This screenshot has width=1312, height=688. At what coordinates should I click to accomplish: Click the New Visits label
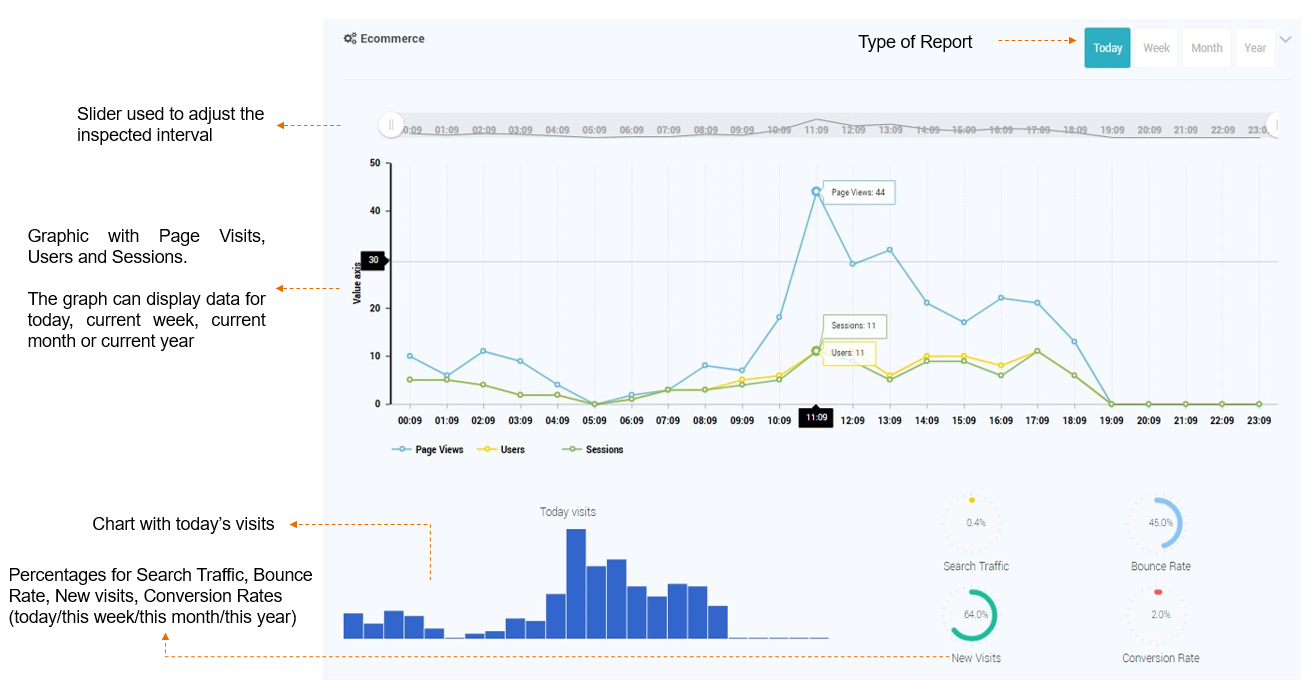click(976, 658)
